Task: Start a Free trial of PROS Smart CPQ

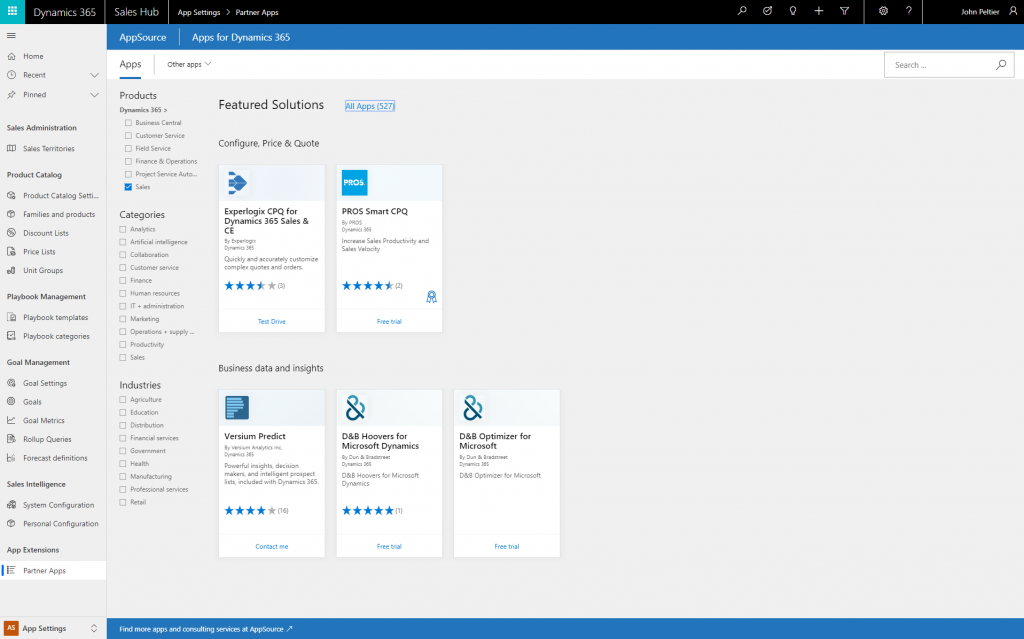Action: 389,321
